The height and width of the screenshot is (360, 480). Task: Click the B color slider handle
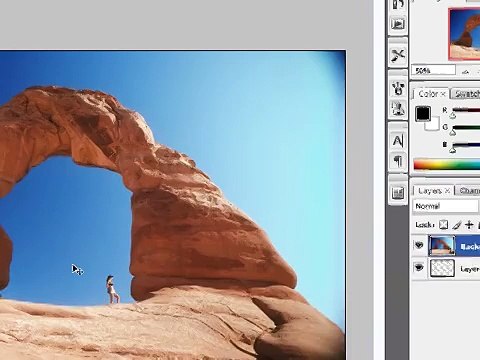(x=453, y=150)
